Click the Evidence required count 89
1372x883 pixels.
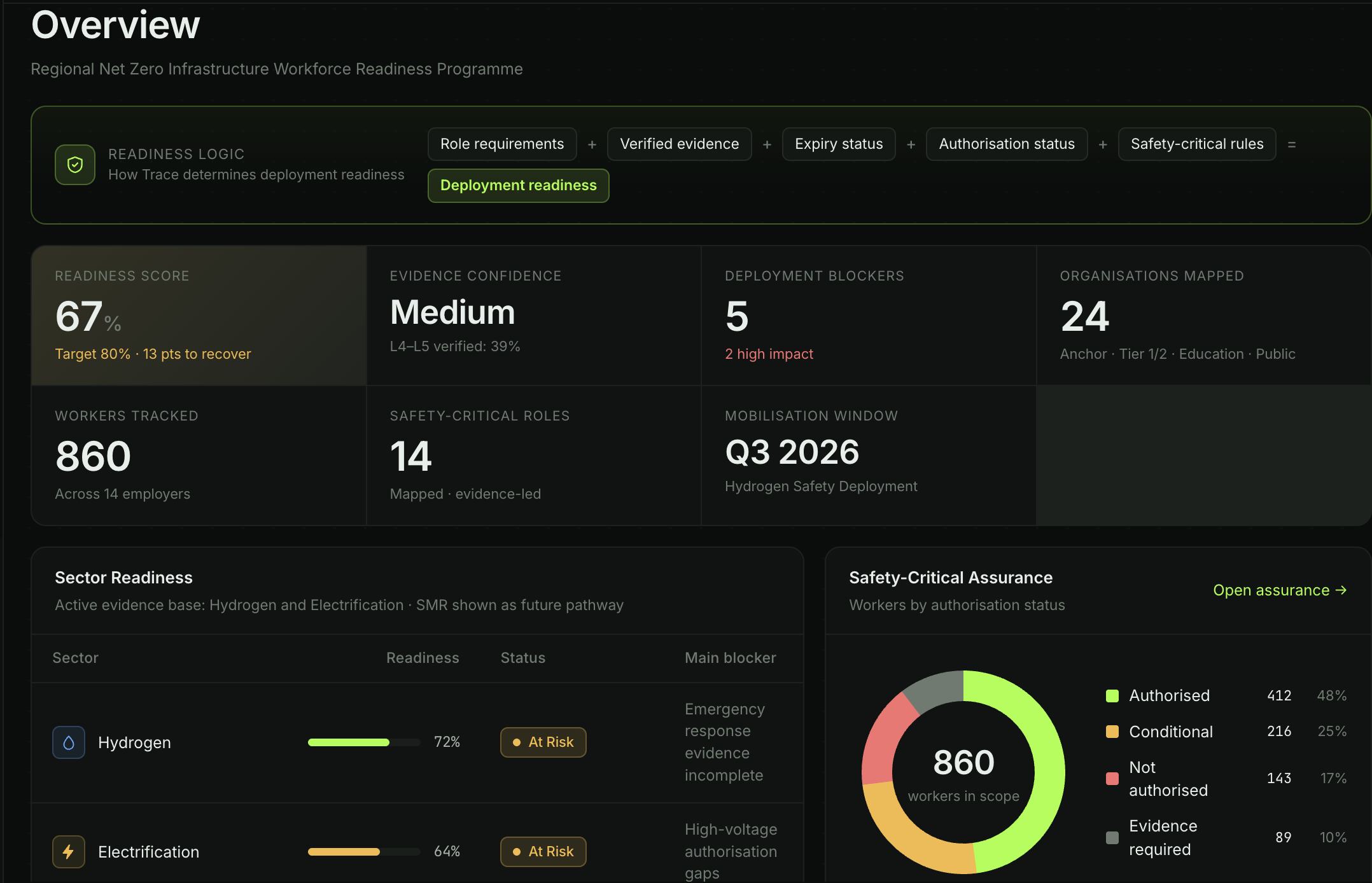(x=1283, y=837)
